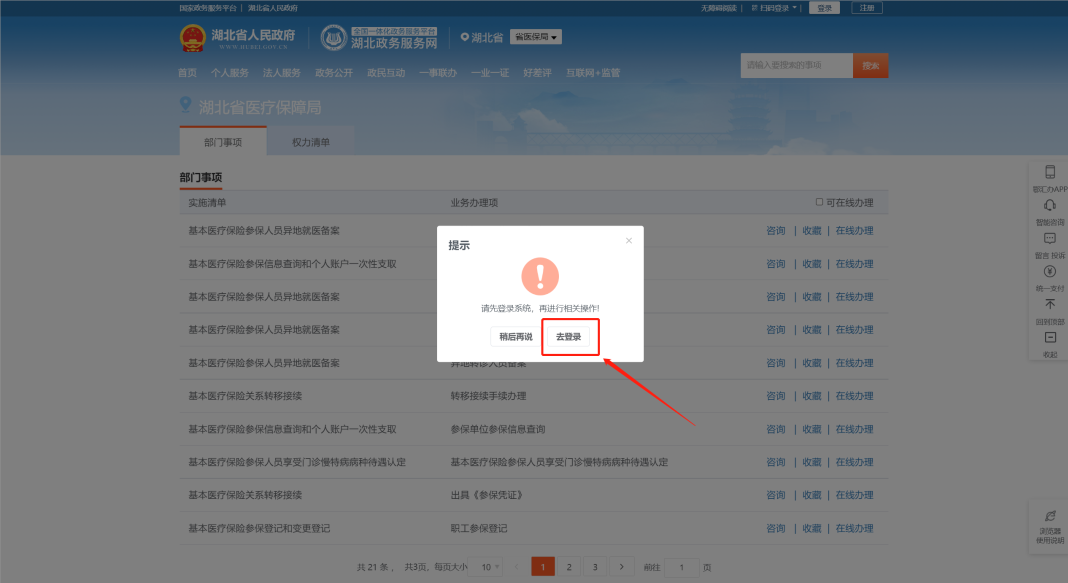Click the 回到顶部 arrow icon
Image resolution: width=1068 pixels, height=583 pixels.
(x=1050, y=304)
